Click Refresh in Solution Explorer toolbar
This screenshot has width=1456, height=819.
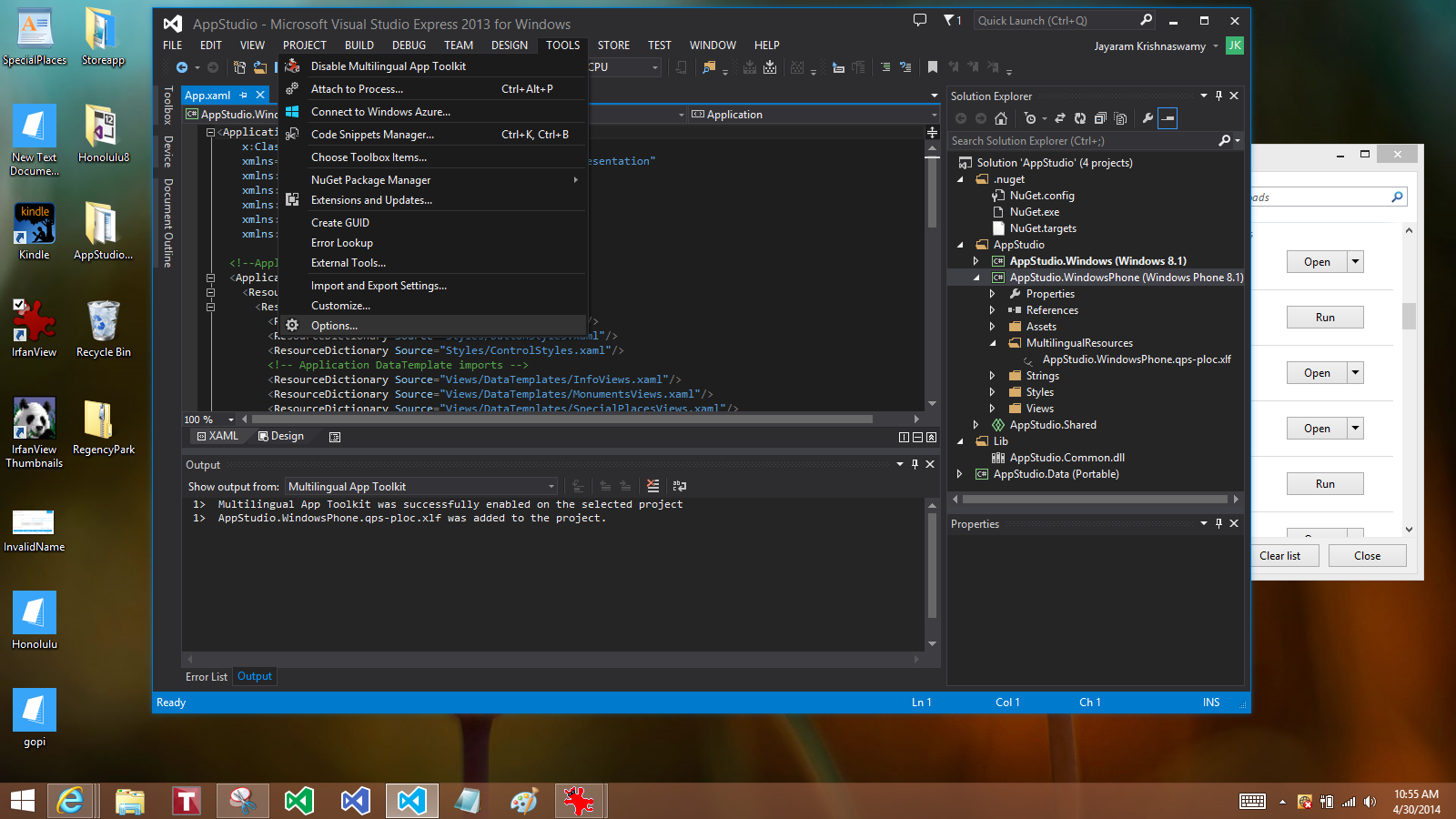[x=1079, y=118]
